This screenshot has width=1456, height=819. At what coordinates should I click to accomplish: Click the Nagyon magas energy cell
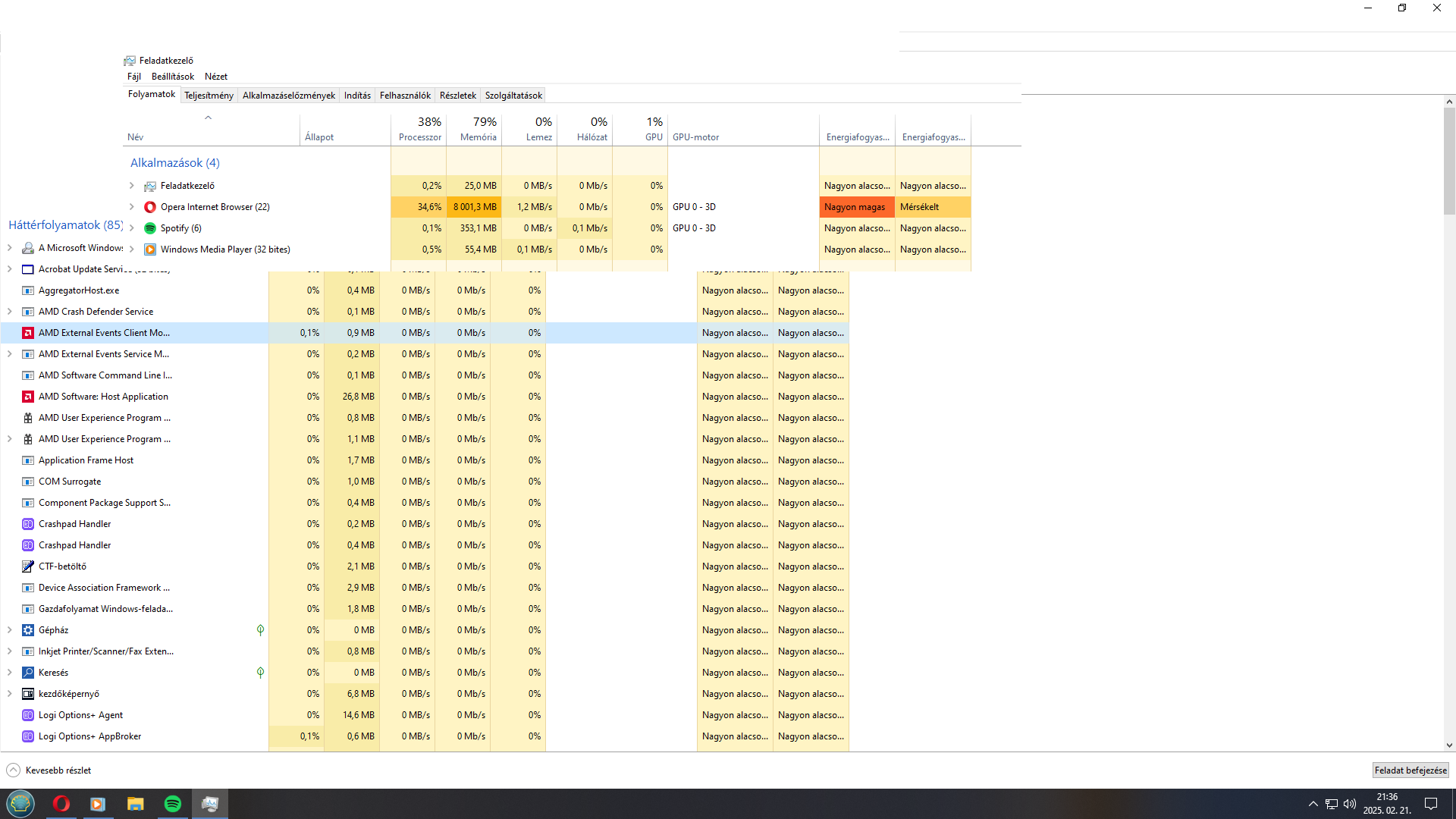(x=857, y=207)
